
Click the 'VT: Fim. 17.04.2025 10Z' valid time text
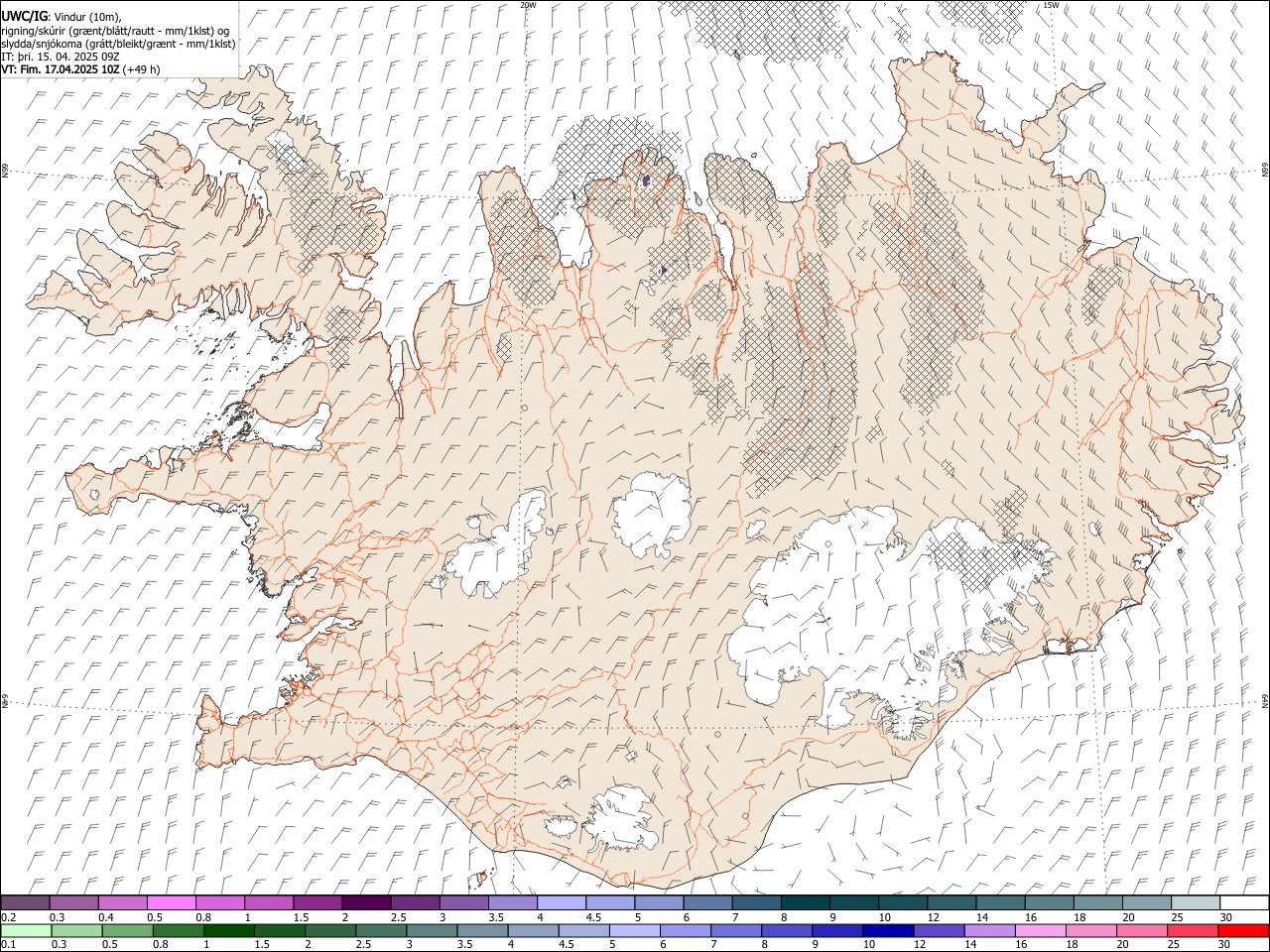61,69
